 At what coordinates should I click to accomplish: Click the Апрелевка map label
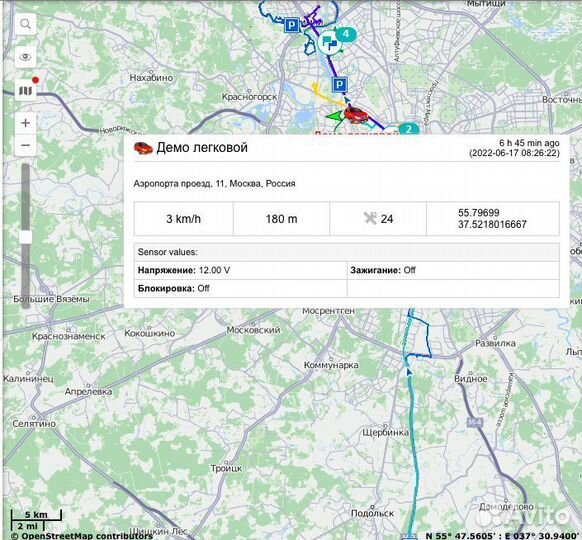tap(88, 392)
